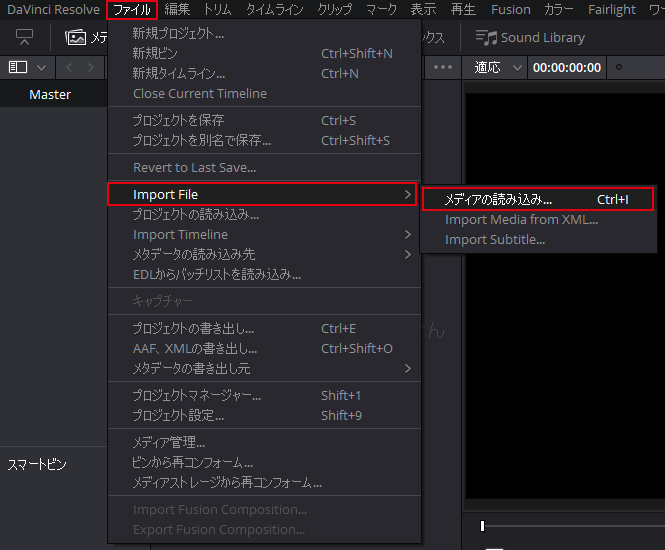This screenshot has width=665, height=550.
Task: Select ビンから再コンフォーム... entry
Action: (265, 463)
